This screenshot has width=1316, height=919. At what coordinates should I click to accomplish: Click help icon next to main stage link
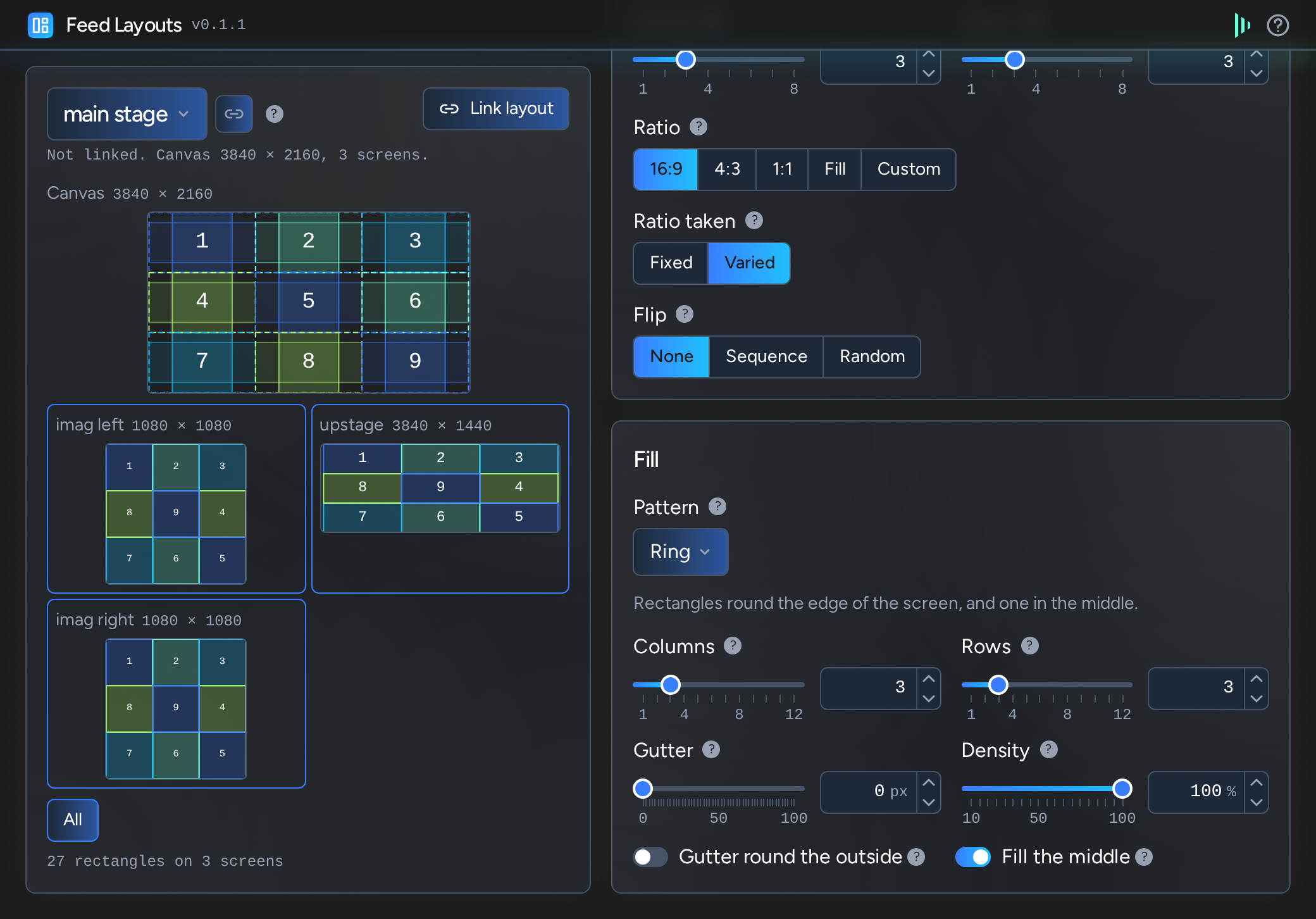[274, 114]
